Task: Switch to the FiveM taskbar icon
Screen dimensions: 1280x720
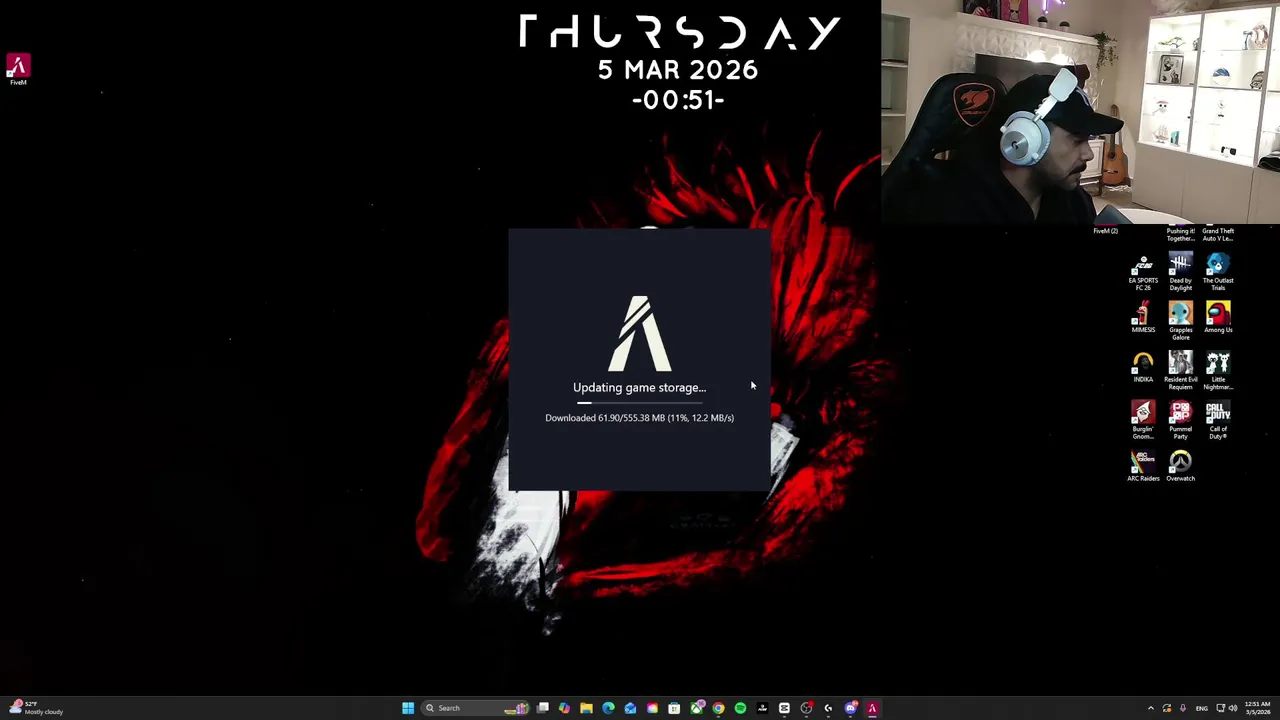Action: (872, 708)
